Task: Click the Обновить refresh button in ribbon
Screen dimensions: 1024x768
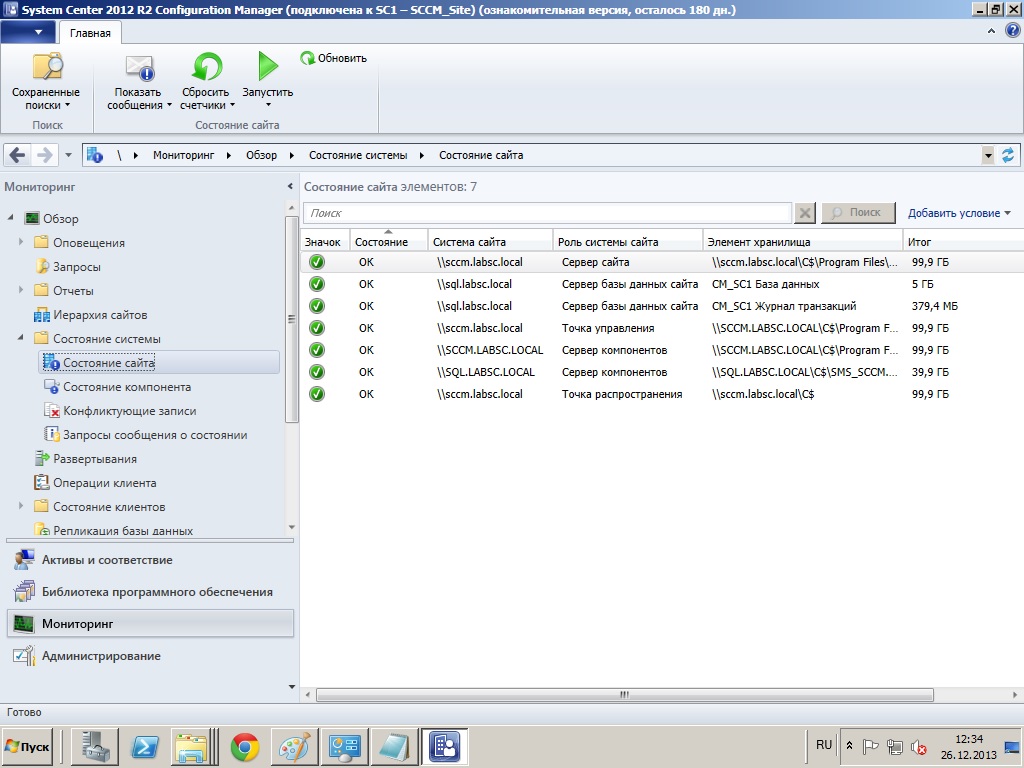Action: click(x=334, y=58)
